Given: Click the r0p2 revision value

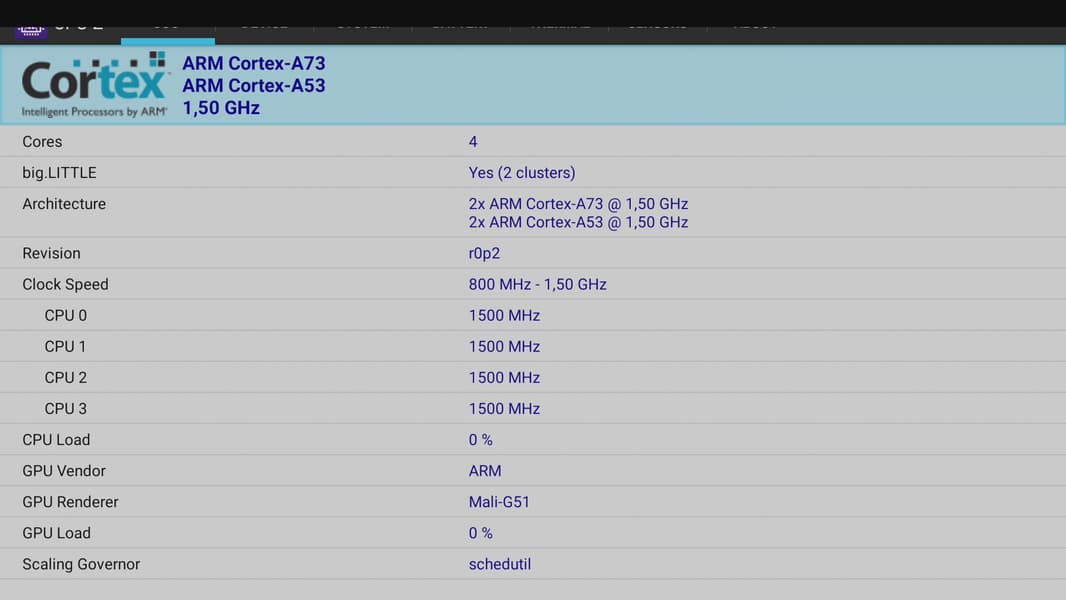Looking at the screenshot, I should (484, 253).
